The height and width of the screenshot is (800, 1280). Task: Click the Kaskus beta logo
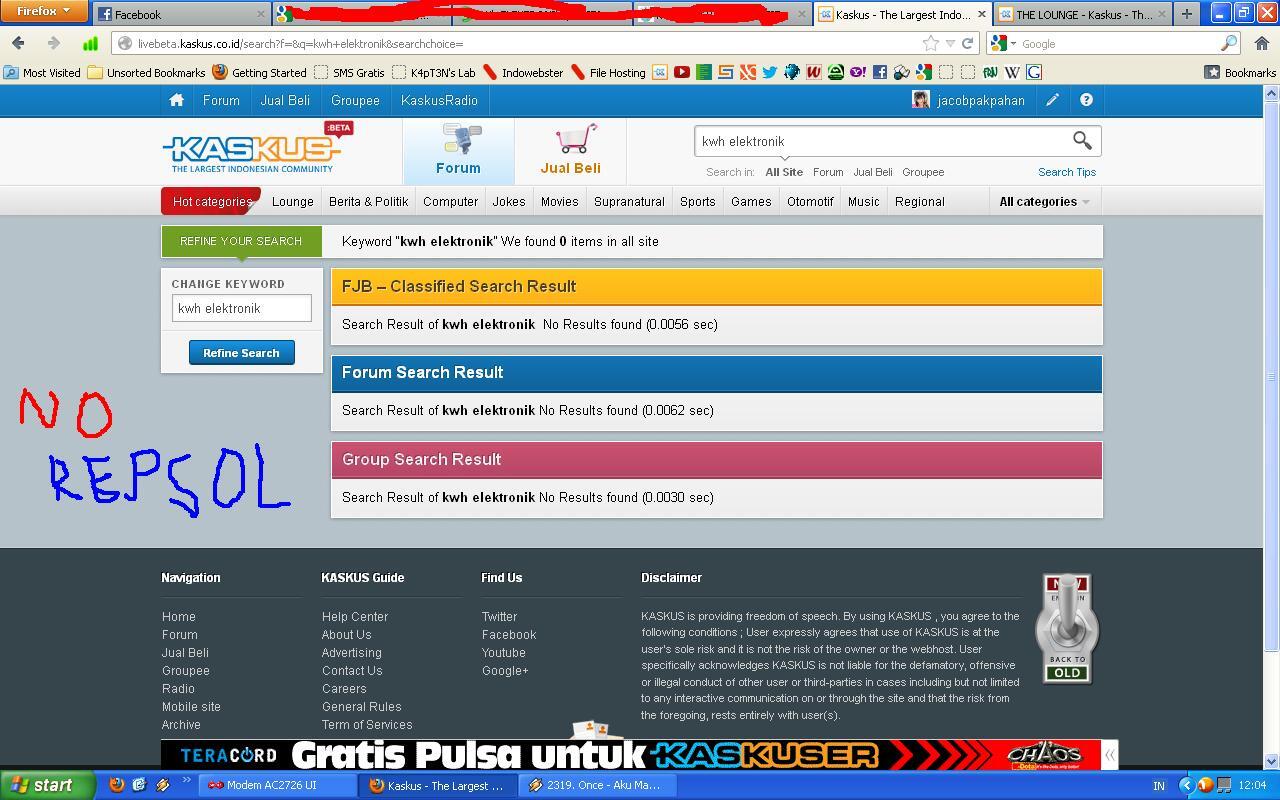tap(257, 148)
